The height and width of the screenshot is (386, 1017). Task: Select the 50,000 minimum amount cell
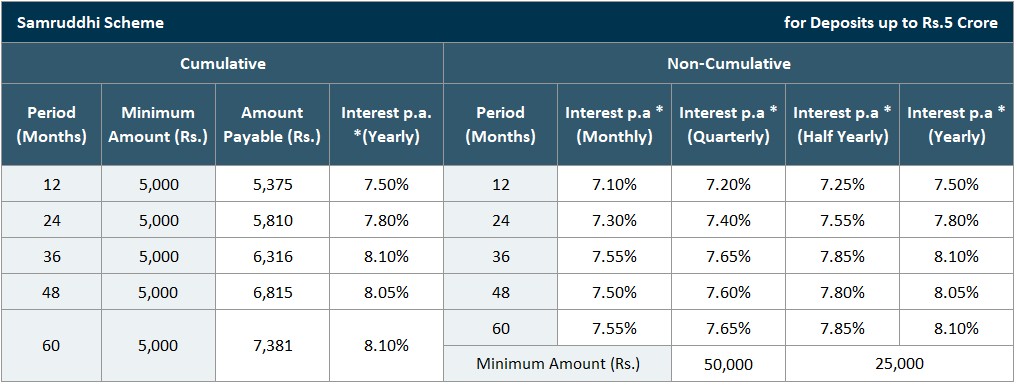(x=728, y=364)
